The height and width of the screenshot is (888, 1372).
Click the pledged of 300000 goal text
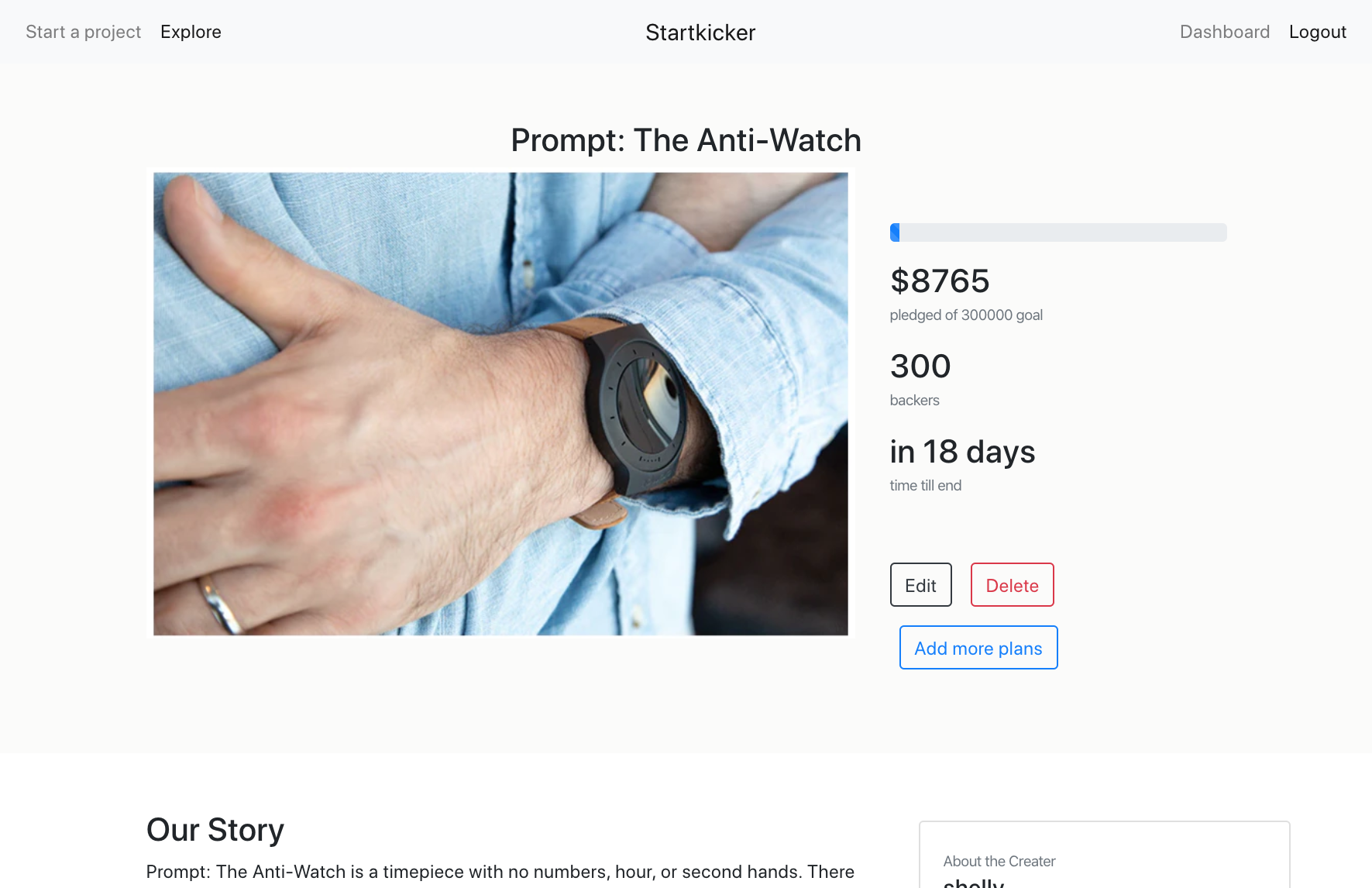[x=966, y=315]
